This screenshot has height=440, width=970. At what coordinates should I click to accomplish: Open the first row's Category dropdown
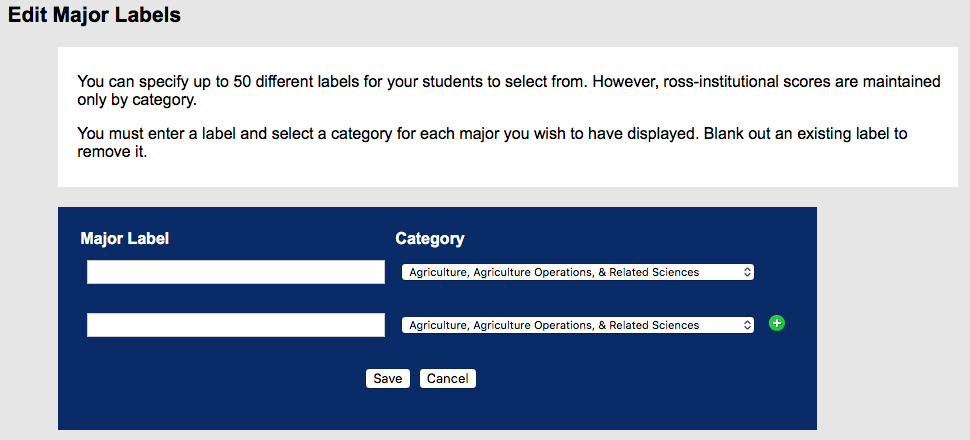point(577,272)
